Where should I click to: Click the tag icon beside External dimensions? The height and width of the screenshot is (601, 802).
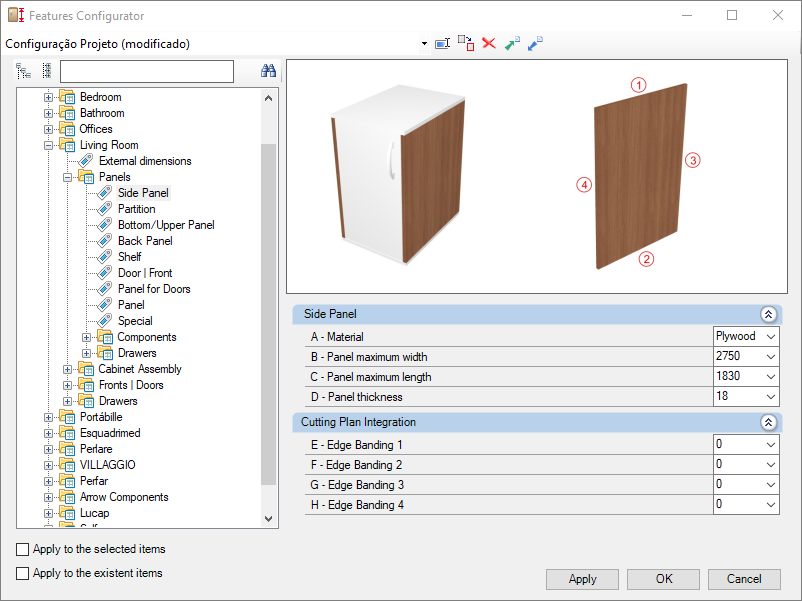coord(86,161)
